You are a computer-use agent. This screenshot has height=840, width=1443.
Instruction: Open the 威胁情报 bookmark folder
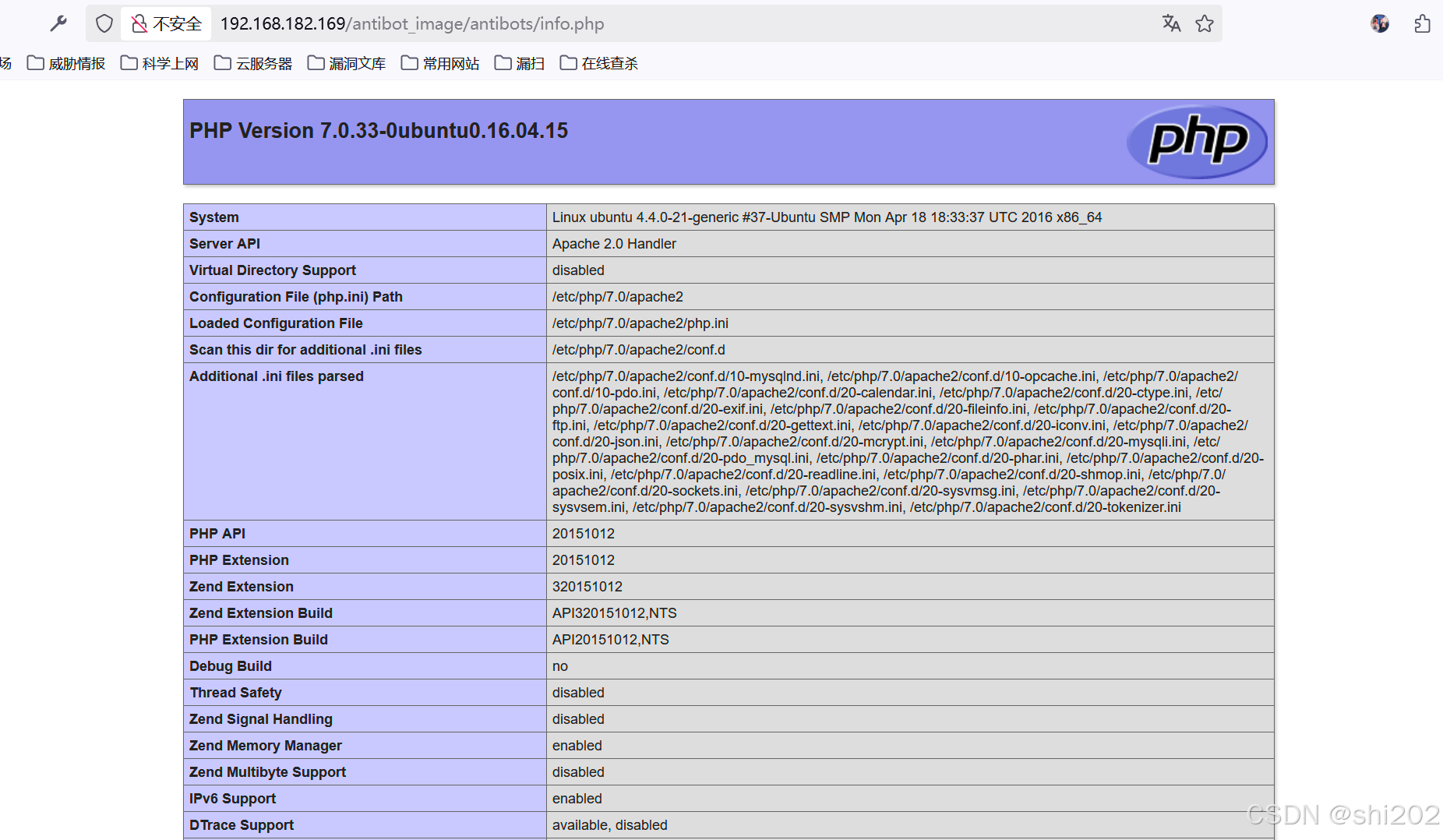(x=66, y=63)
